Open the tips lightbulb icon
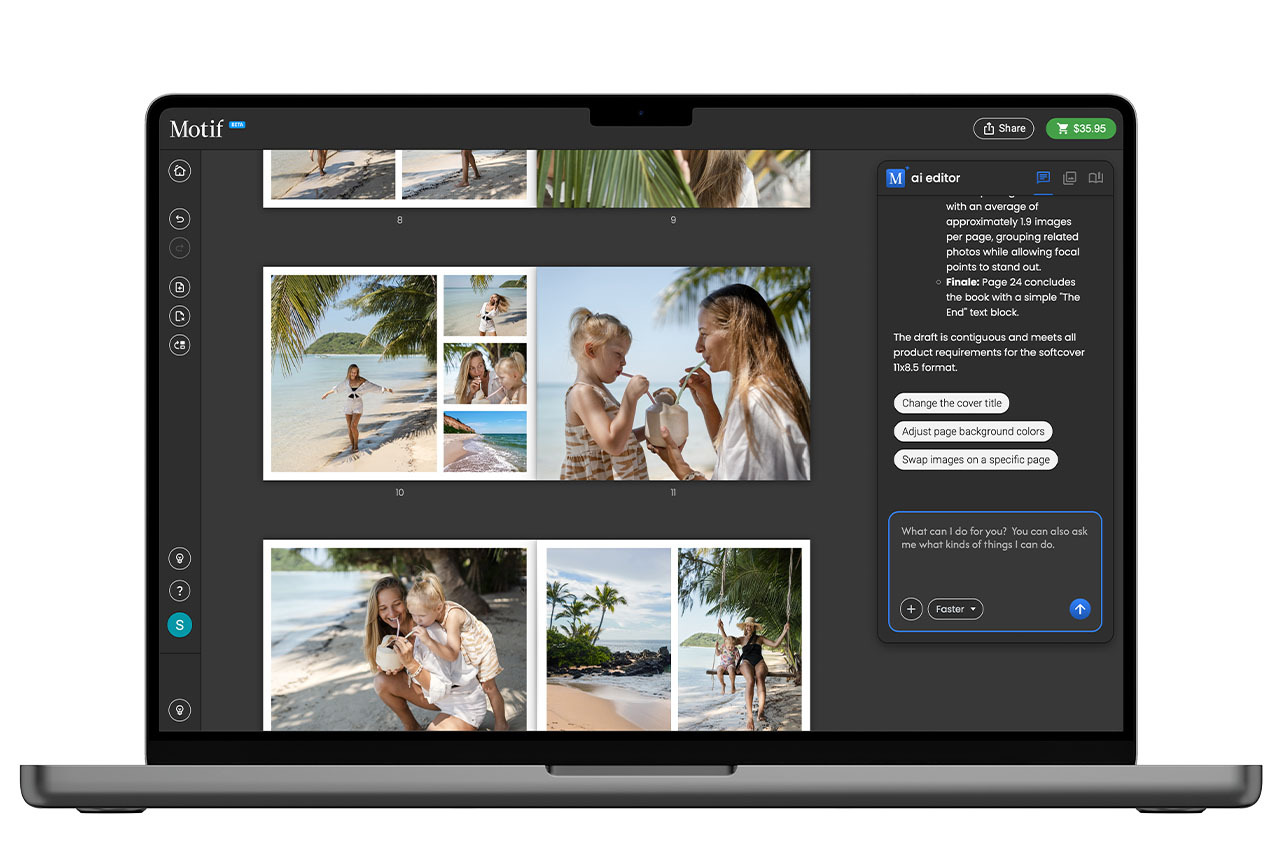 pyautogui.click(x=180, y=557)
